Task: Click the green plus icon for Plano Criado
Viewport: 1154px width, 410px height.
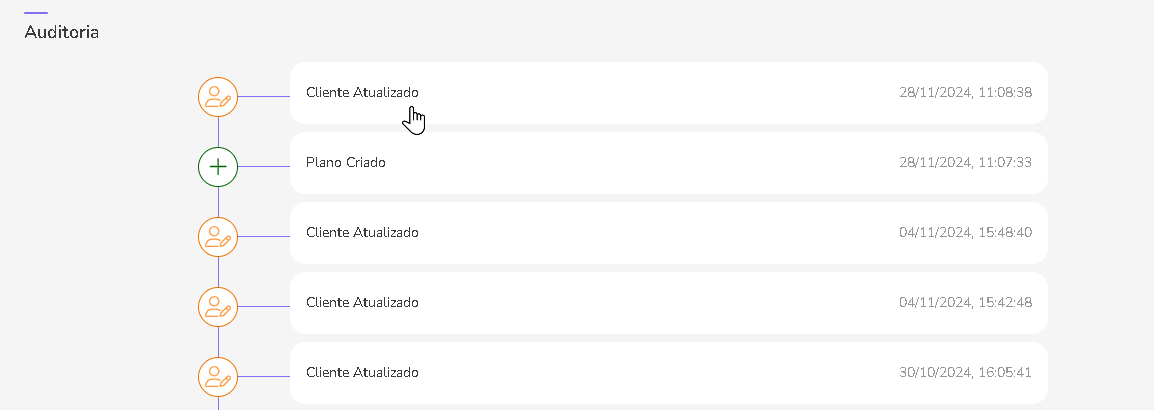Action: click(x=218, y=167)
